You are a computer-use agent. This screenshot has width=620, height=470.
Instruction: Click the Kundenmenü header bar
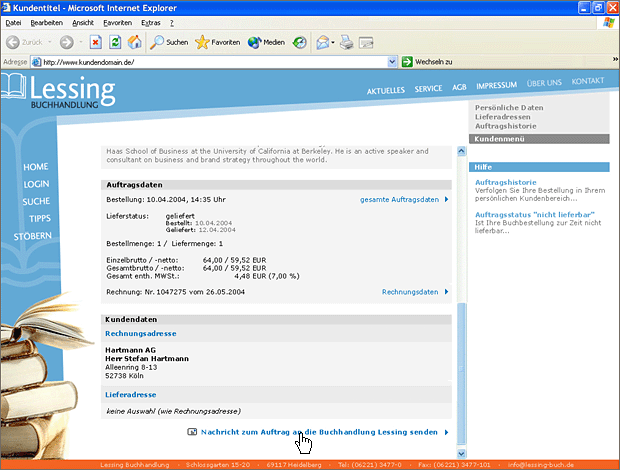(539, 139)
